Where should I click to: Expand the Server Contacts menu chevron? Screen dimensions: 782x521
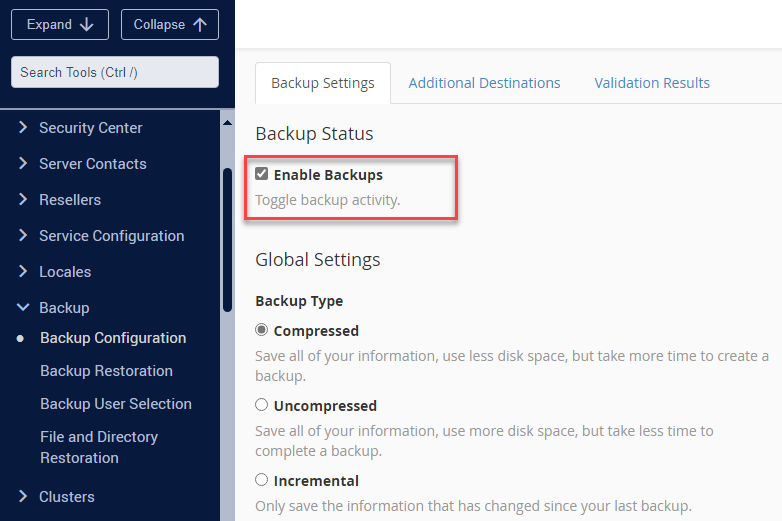pos(23,164)
